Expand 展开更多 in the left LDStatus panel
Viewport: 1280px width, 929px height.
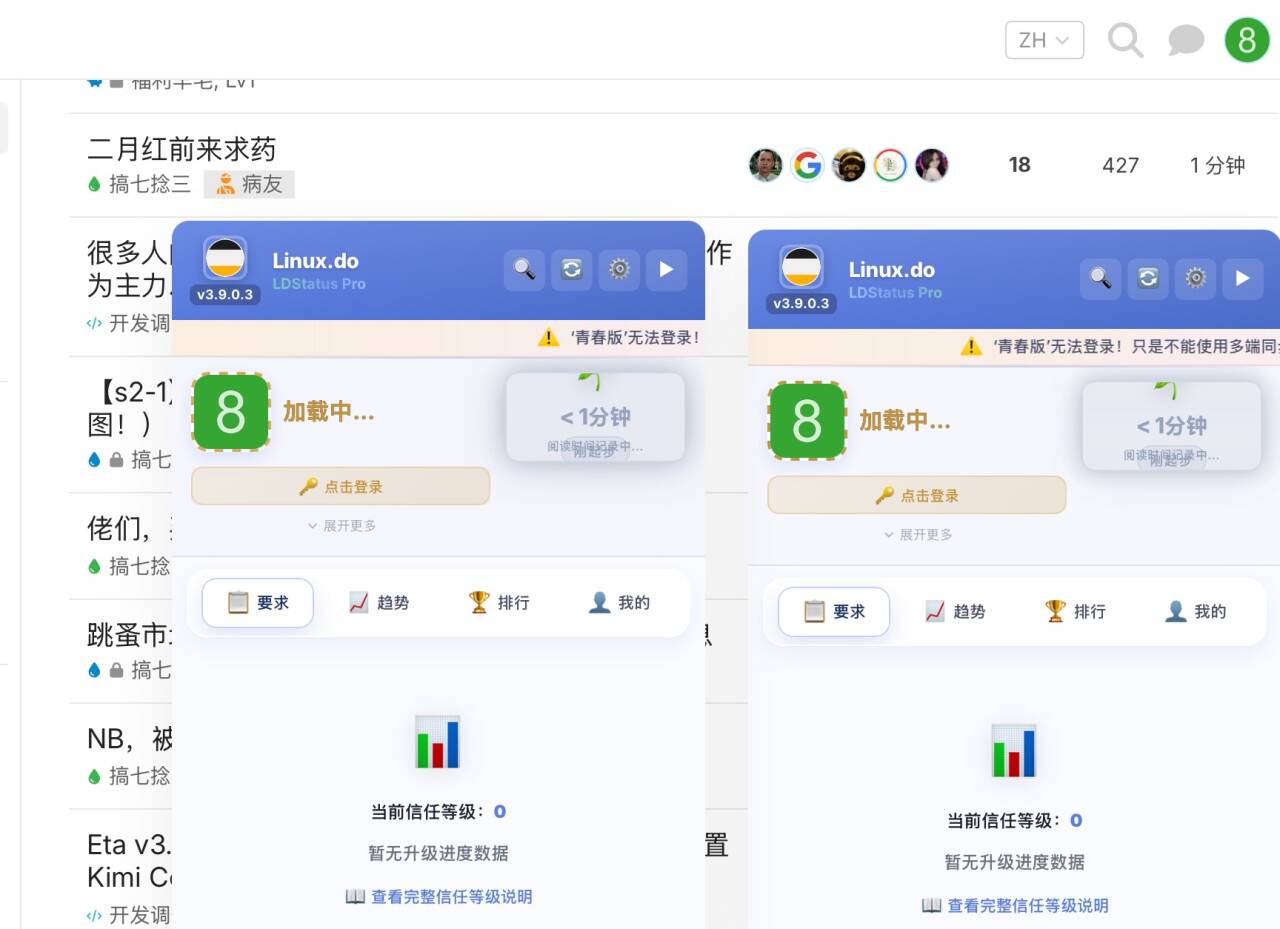342,526
